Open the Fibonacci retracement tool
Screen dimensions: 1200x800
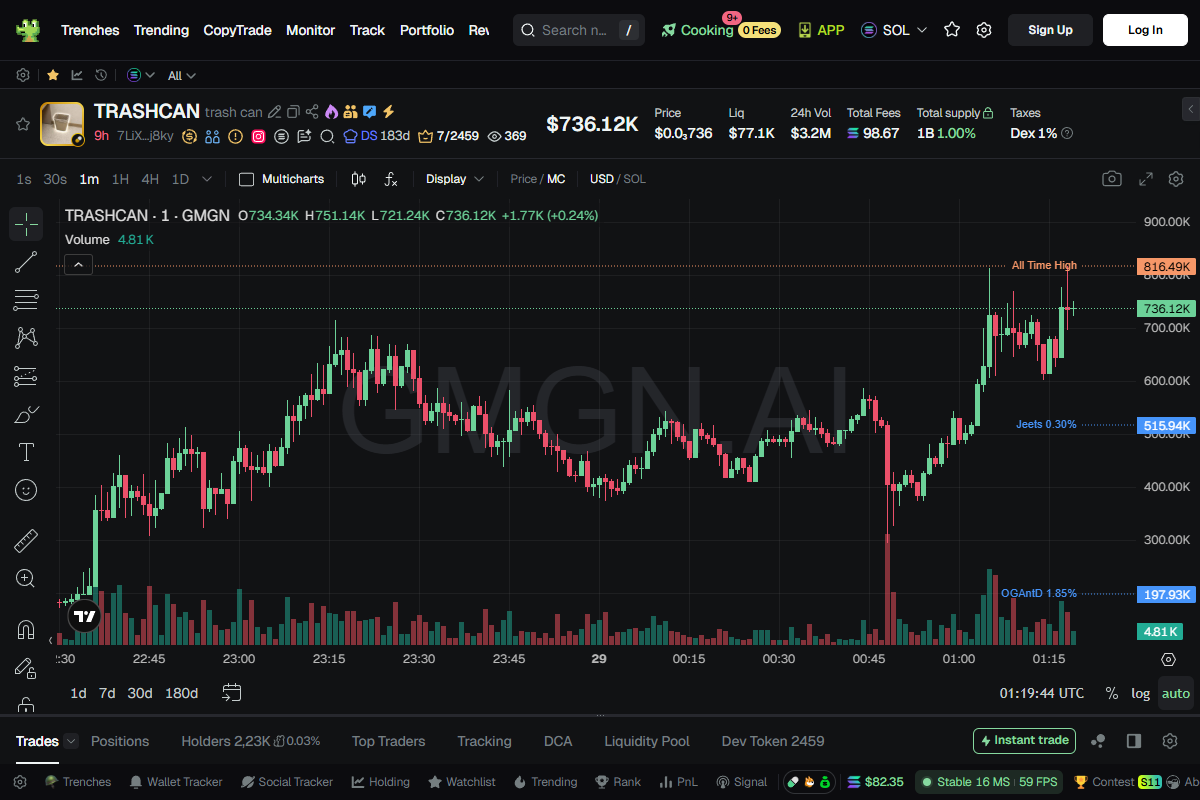[x=26, y=300]
